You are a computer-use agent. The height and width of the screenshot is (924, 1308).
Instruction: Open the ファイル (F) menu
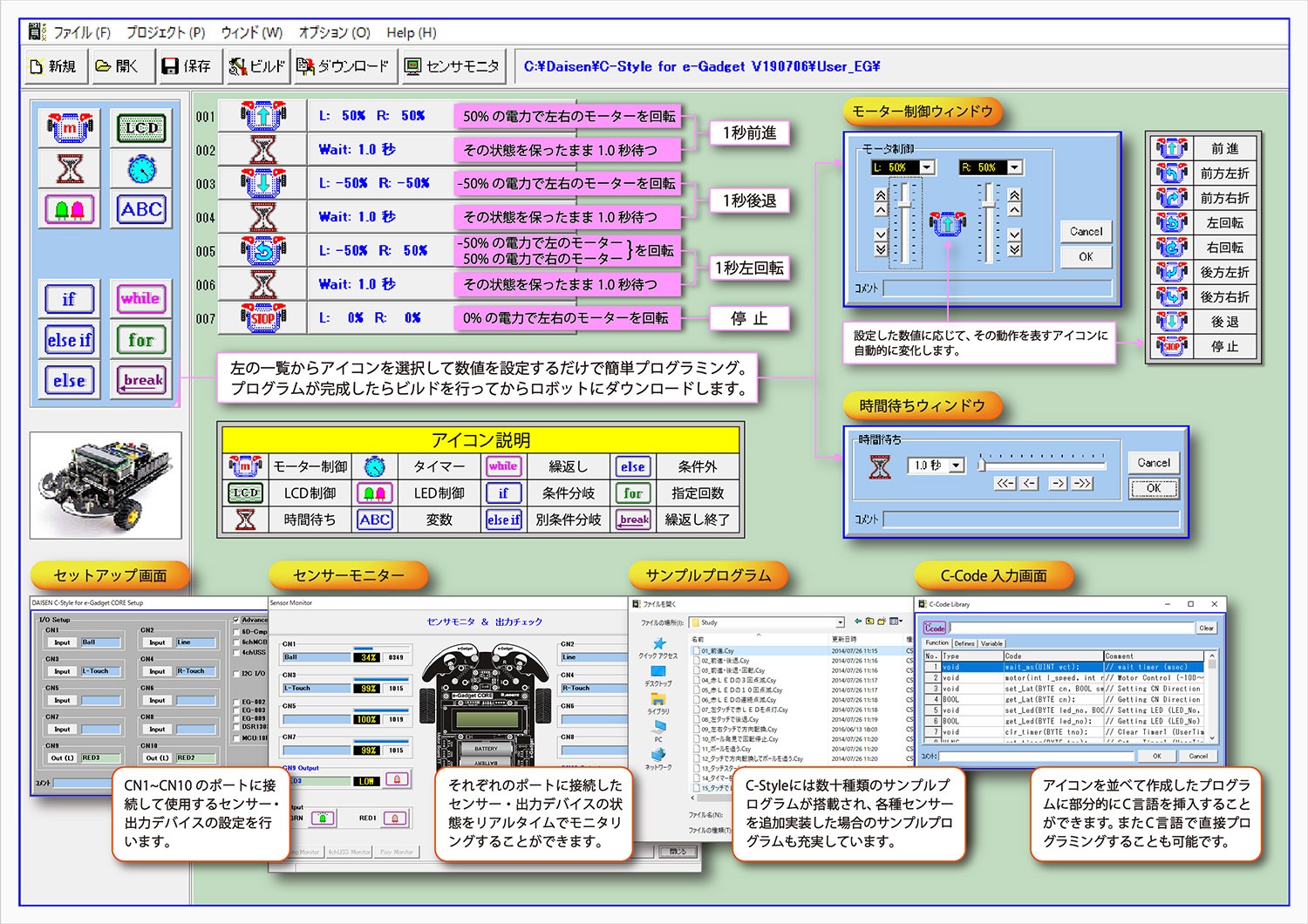[82, 32]
